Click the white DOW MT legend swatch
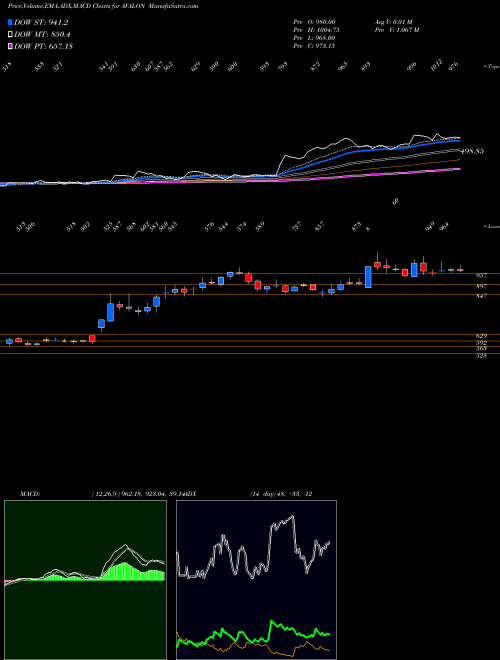Image resolution: width=500 pixels, height=660 pixels. 11,34
